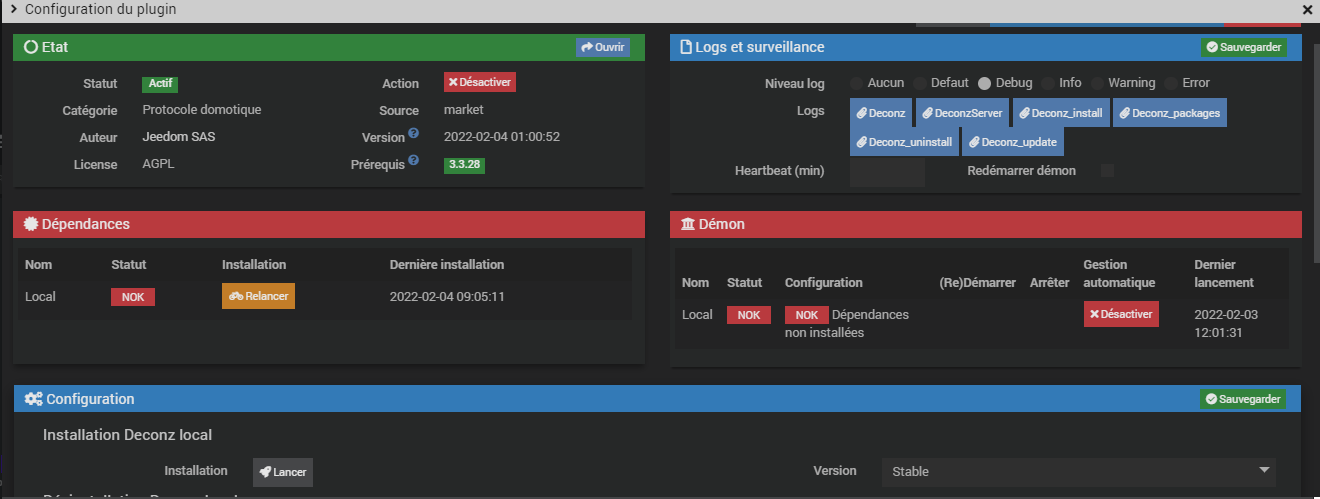Screen dimensions: 1320x499
Task: Open the Deconz_packages log file
Action: [1170, 113]
